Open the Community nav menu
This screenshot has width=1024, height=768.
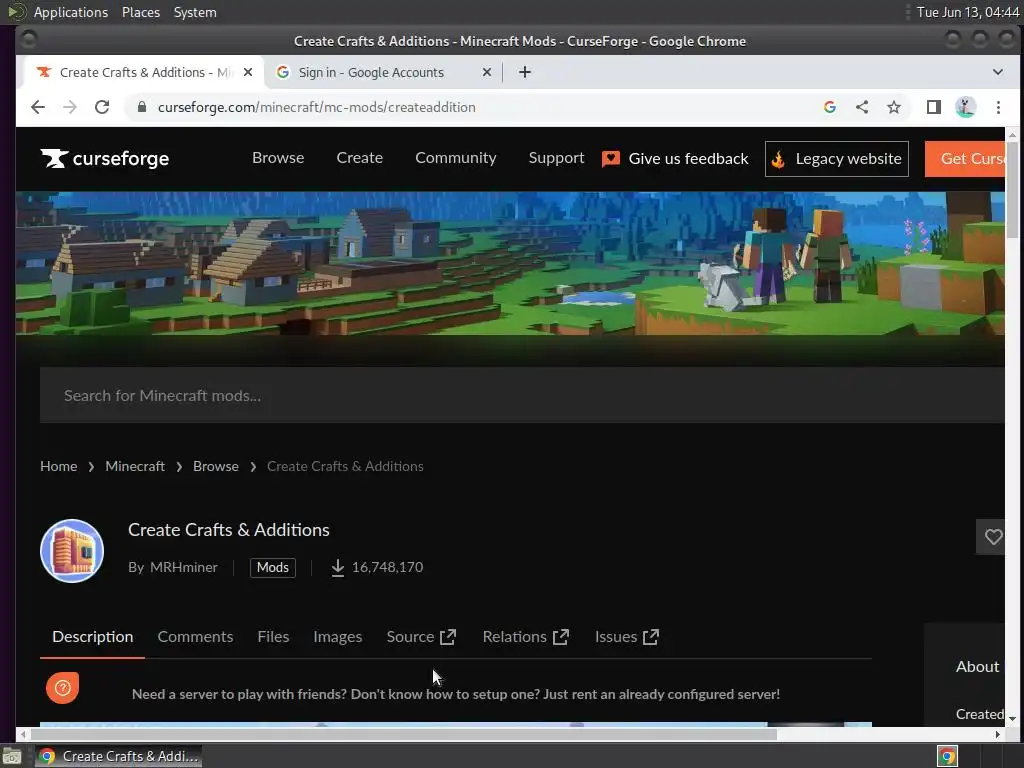coord(456,158)
